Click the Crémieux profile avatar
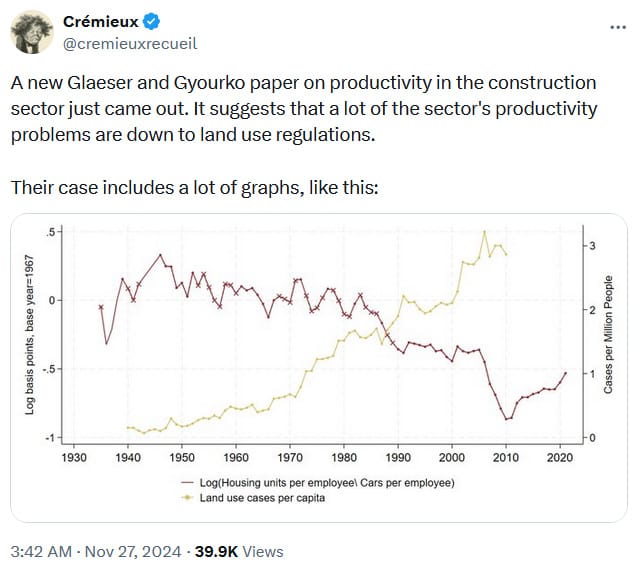 pos(33,32)
